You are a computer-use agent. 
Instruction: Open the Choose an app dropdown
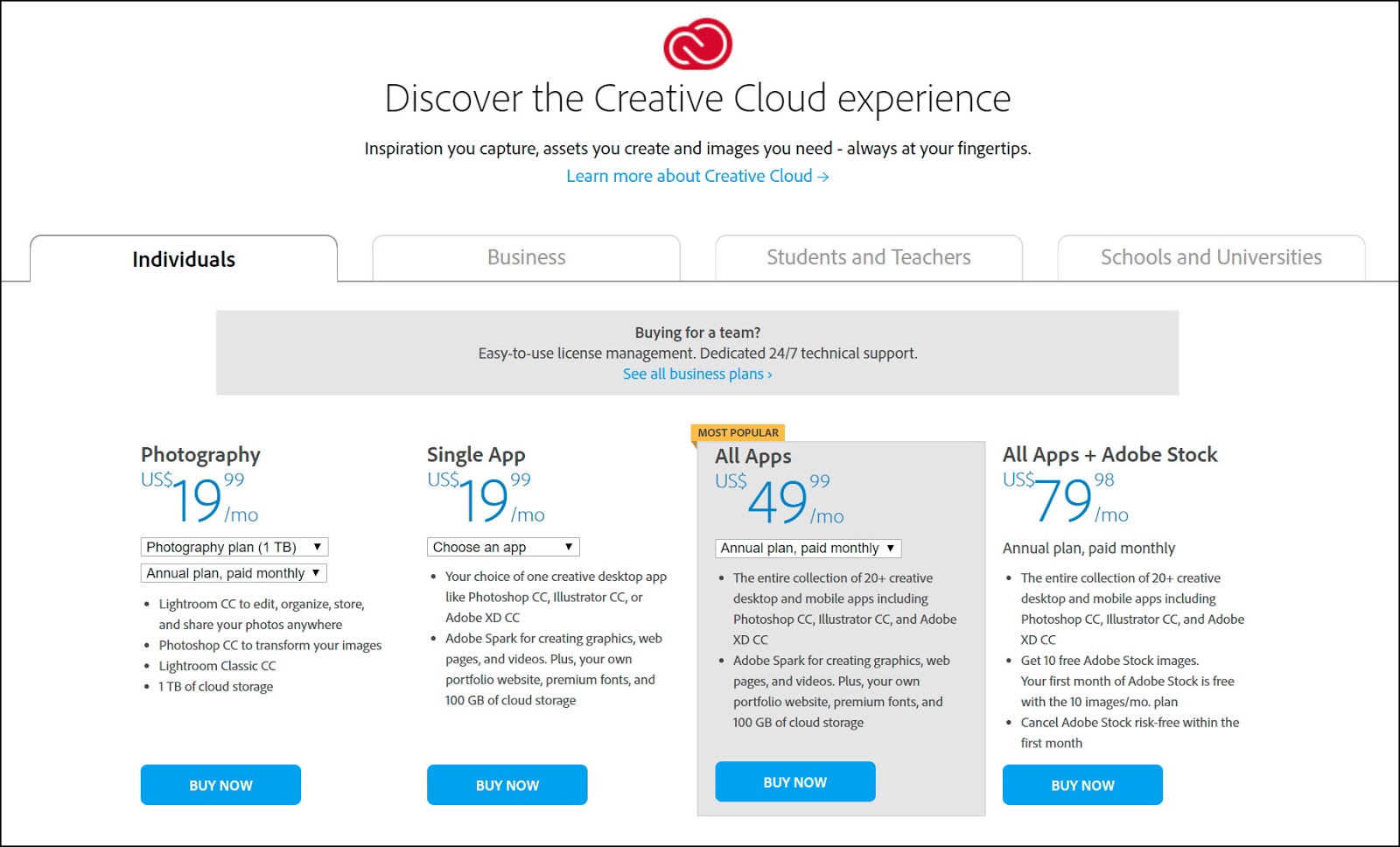503,547
